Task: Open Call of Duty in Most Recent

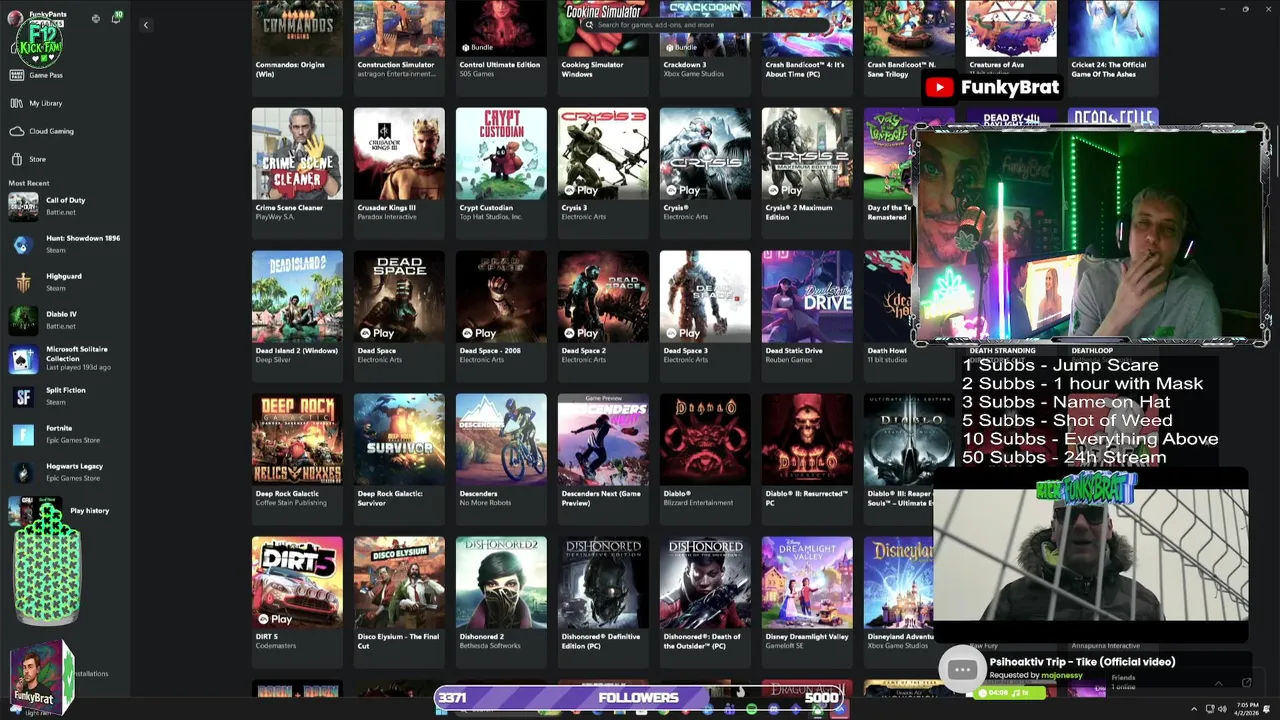Action: click(x=65, y=206)
